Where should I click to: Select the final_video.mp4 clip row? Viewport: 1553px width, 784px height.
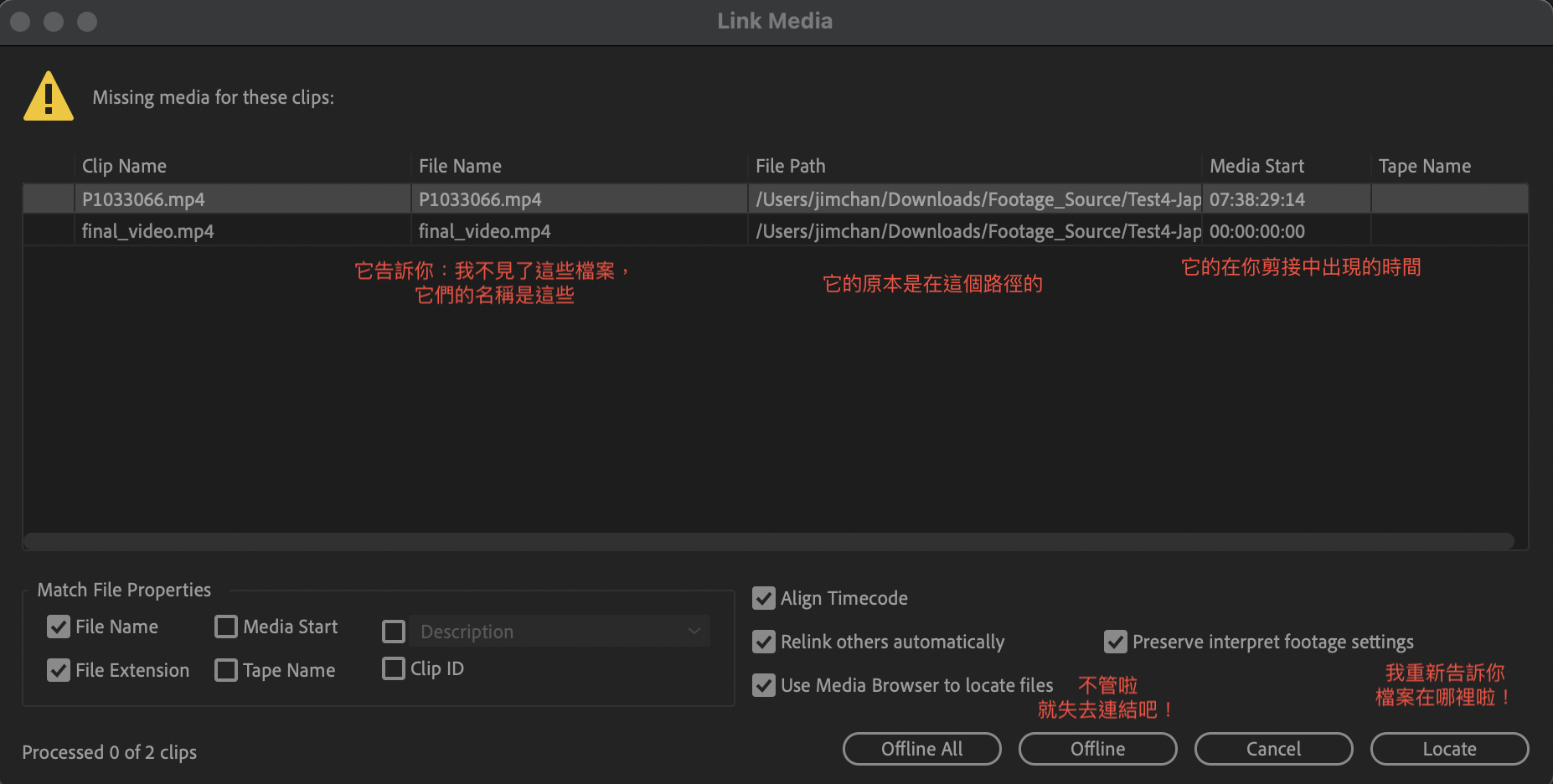(x=243, y=231)
